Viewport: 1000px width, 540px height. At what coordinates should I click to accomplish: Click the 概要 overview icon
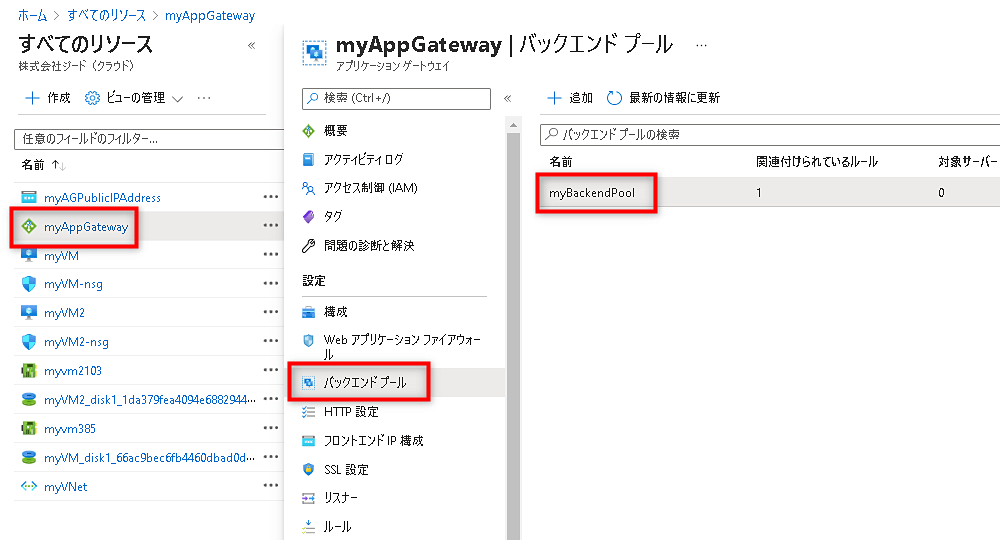(x=309, y=131)
